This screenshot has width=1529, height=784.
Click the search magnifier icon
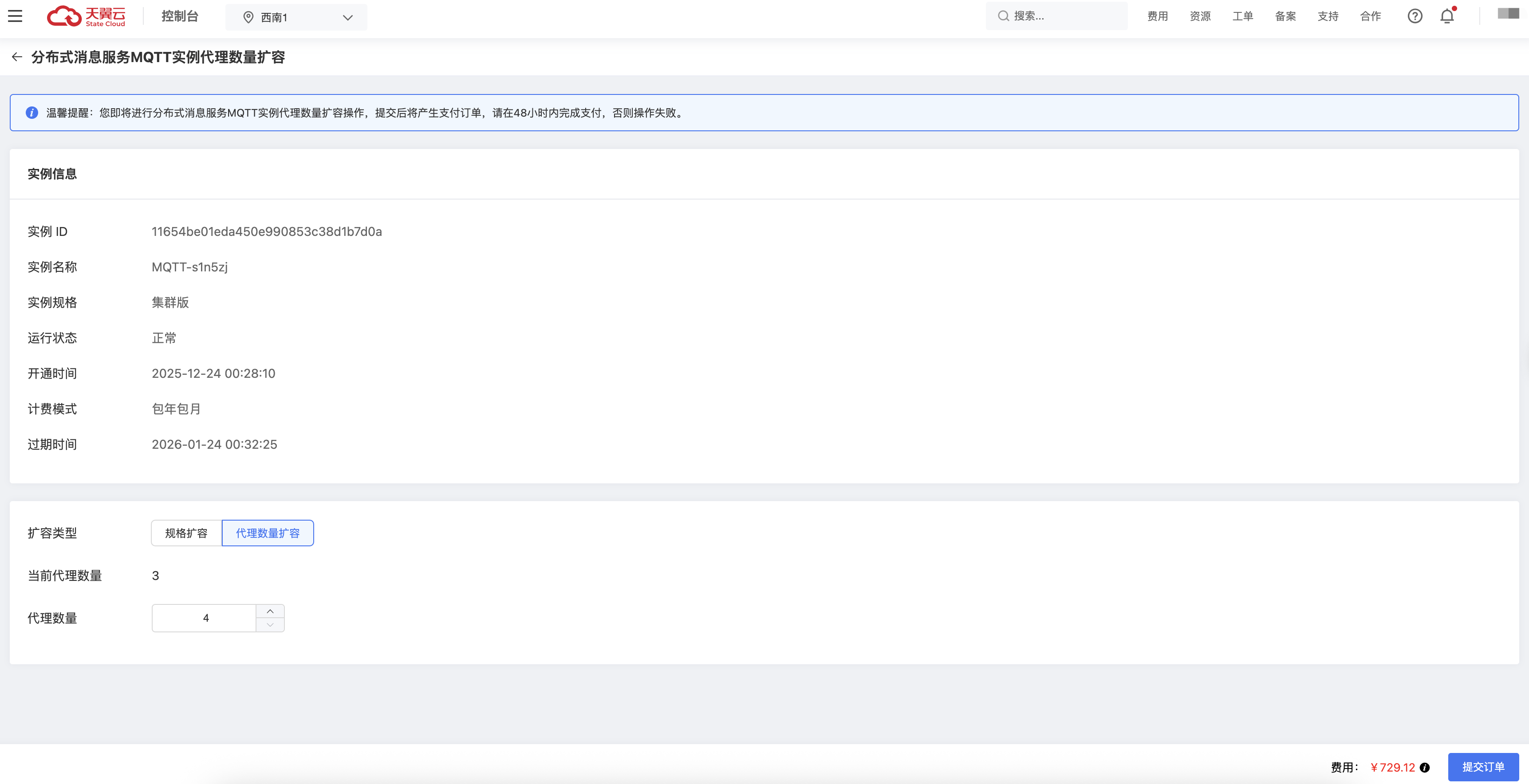[x=1003, y=16]
